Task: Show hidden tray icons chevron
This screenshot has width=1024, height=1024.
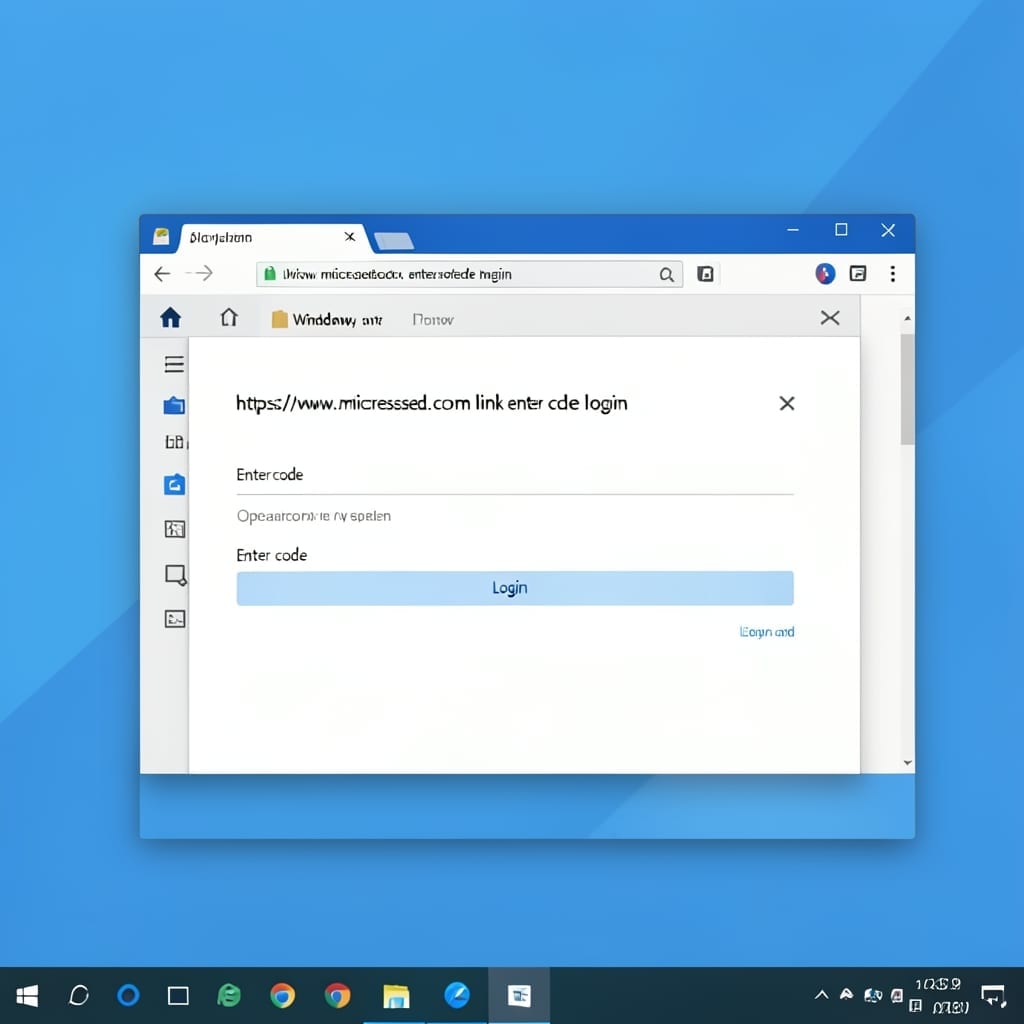Action: (822, 995)
